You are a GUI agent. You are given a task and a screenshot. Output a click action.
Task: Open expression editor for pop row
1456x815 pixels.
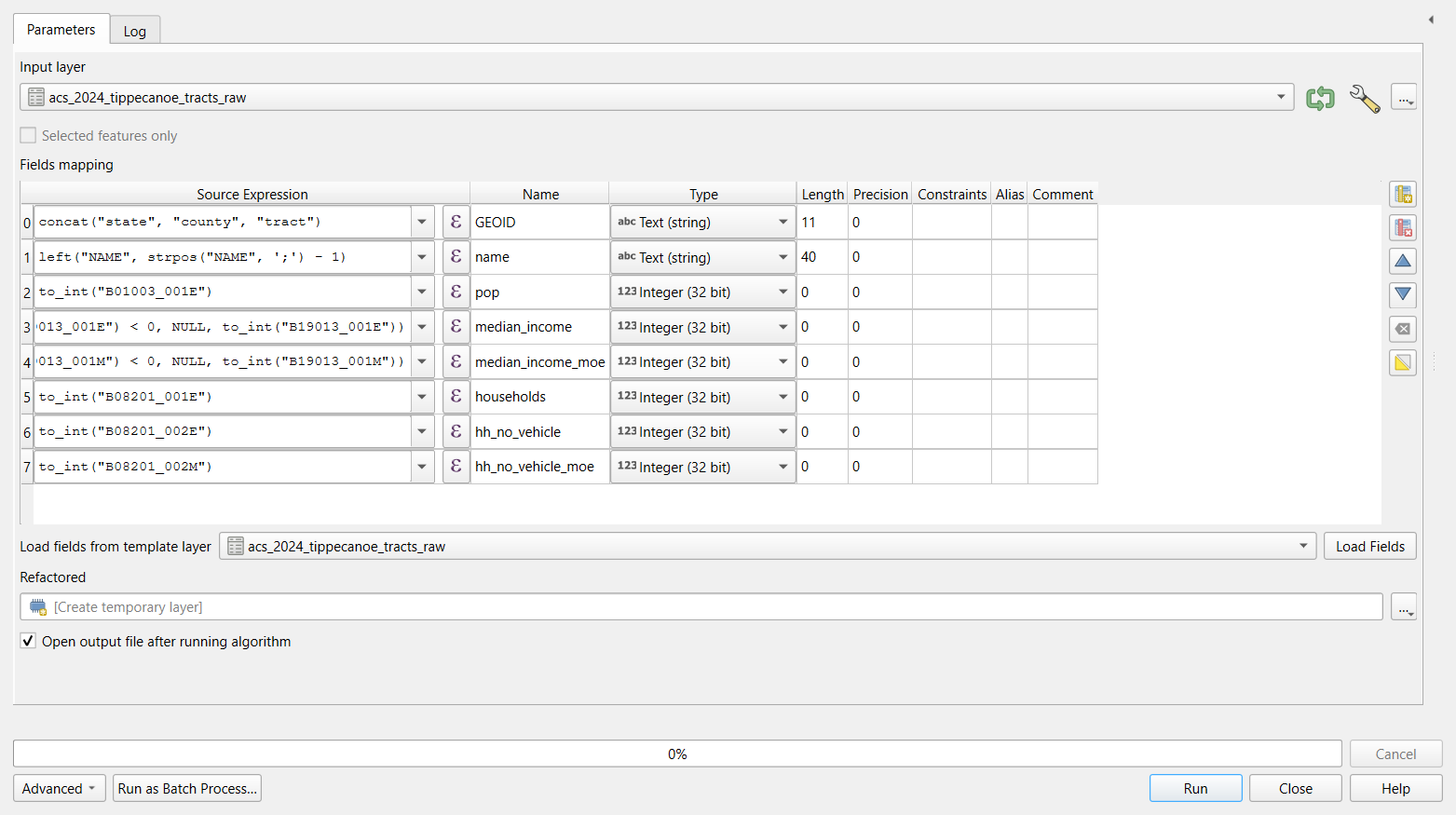pos(456,292)
